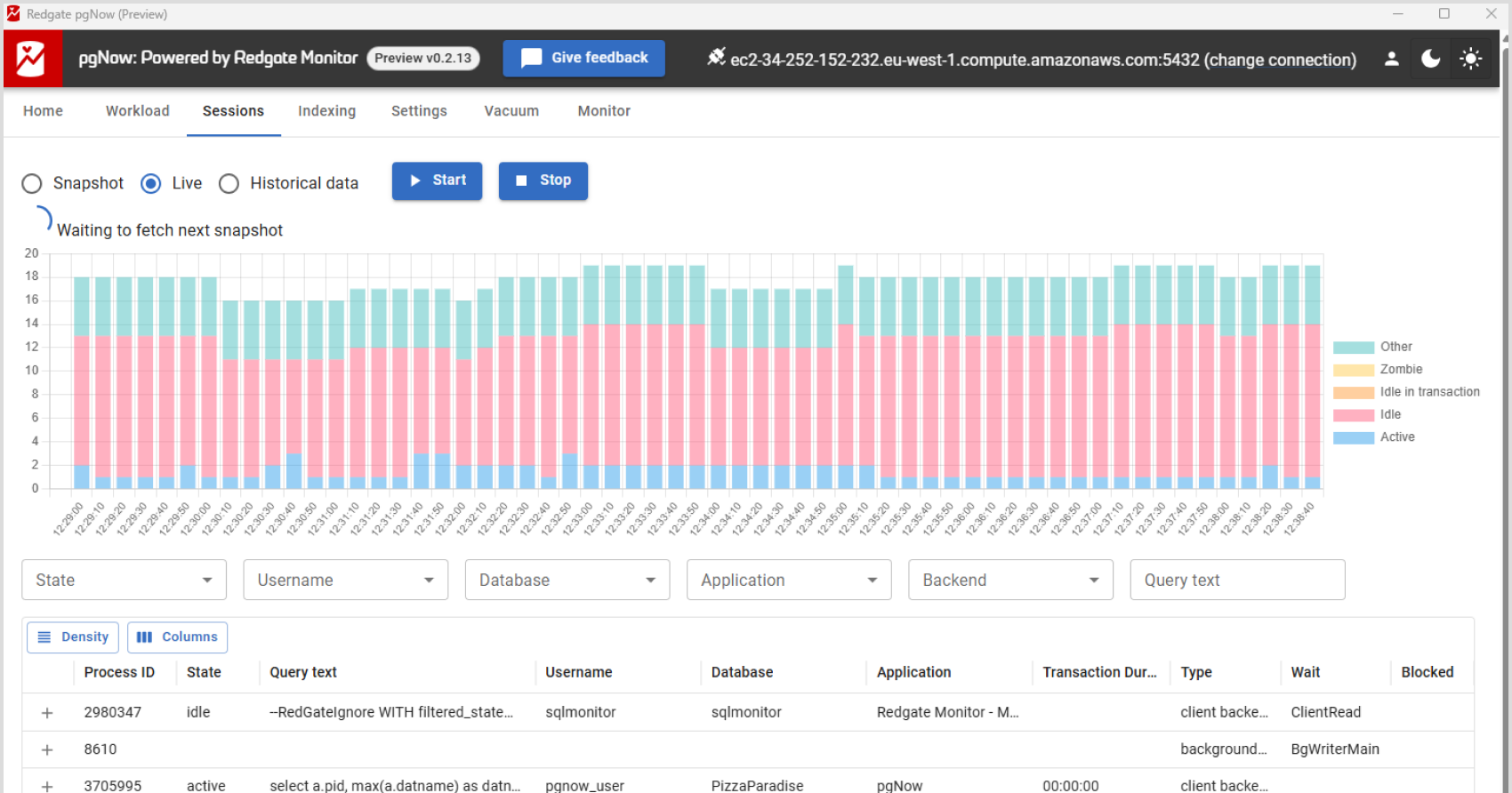This screenshot has height=793, width=1512.
Task: Click the RedGateIgnore query text cell
Action: click(391, 712)
